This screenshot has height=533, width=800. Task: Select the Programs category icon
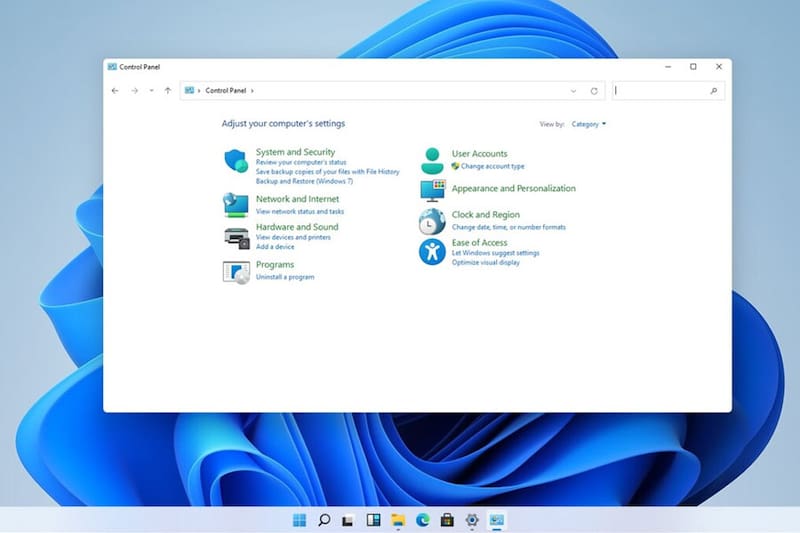235,271
